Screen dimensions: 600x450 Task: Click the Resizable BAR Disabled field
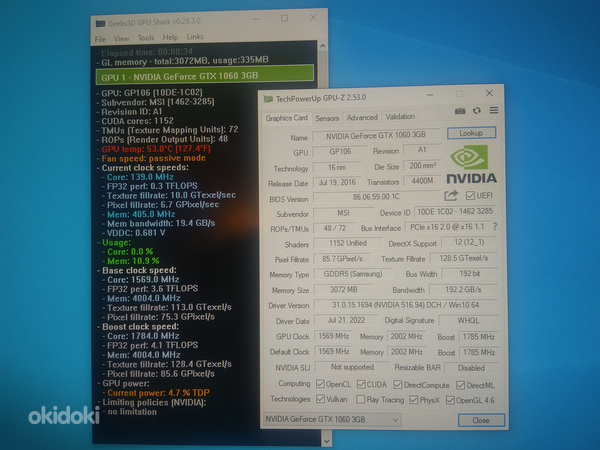(x=471, y=368)
